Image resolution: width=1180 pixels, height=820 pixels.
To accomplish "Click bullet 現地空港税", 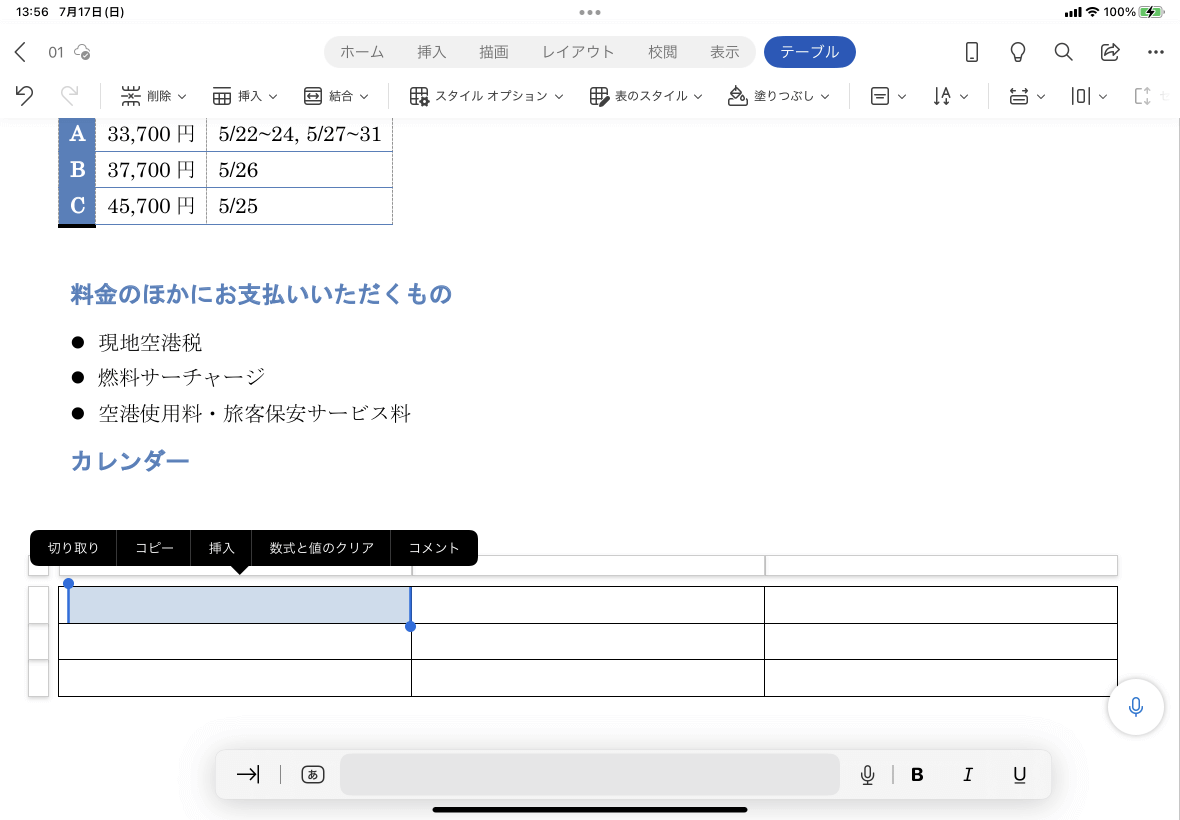I will [150, 343].
